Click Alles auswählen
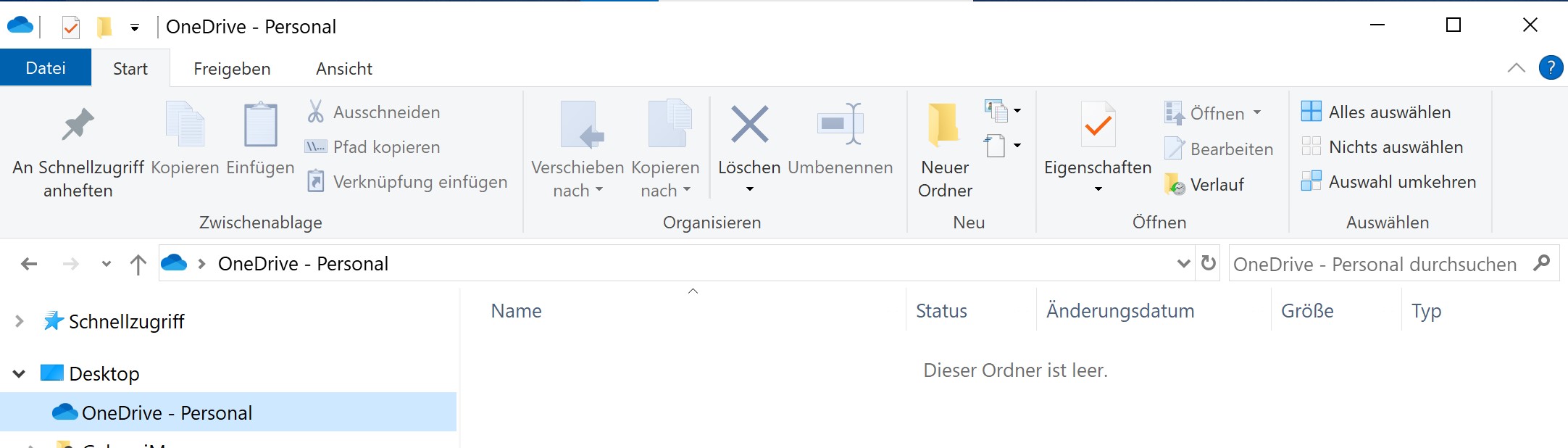 click(x=1376, y=112)
